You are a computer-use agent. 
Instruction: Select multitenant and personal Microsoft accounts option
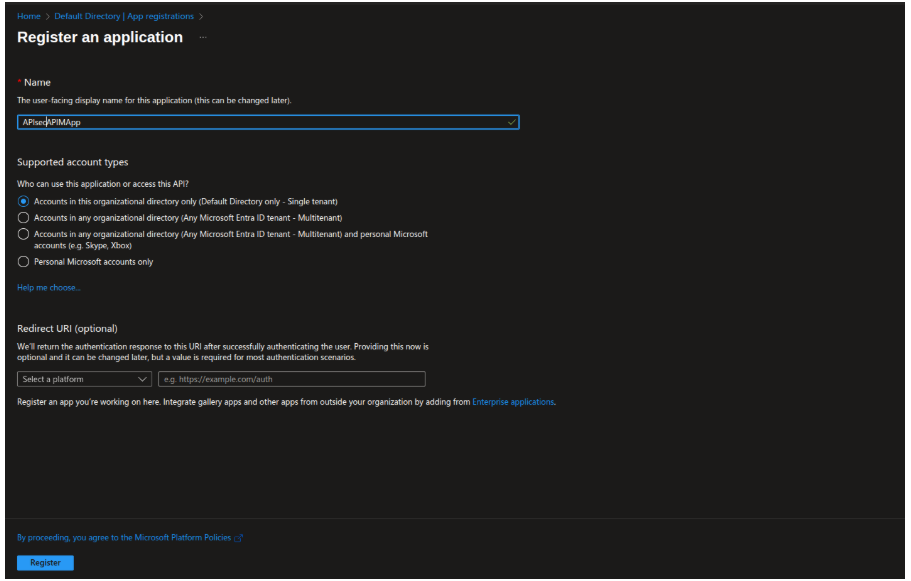point(23,234)
